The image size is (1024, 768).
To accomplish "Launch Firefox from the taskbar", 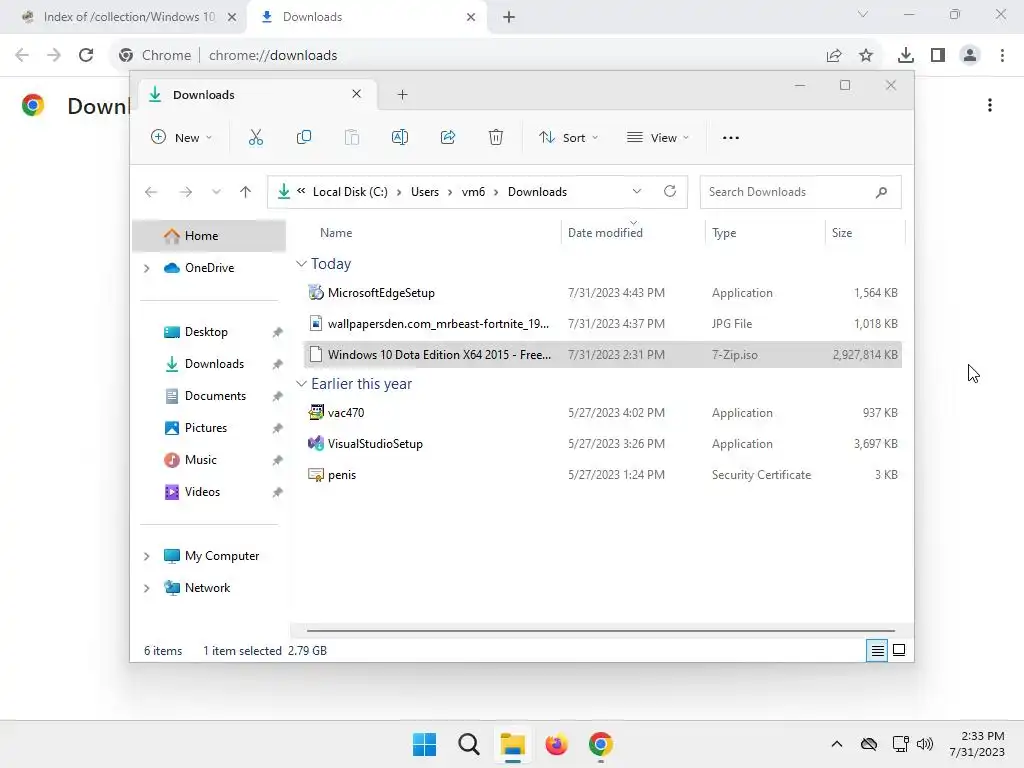I will 556,744.
